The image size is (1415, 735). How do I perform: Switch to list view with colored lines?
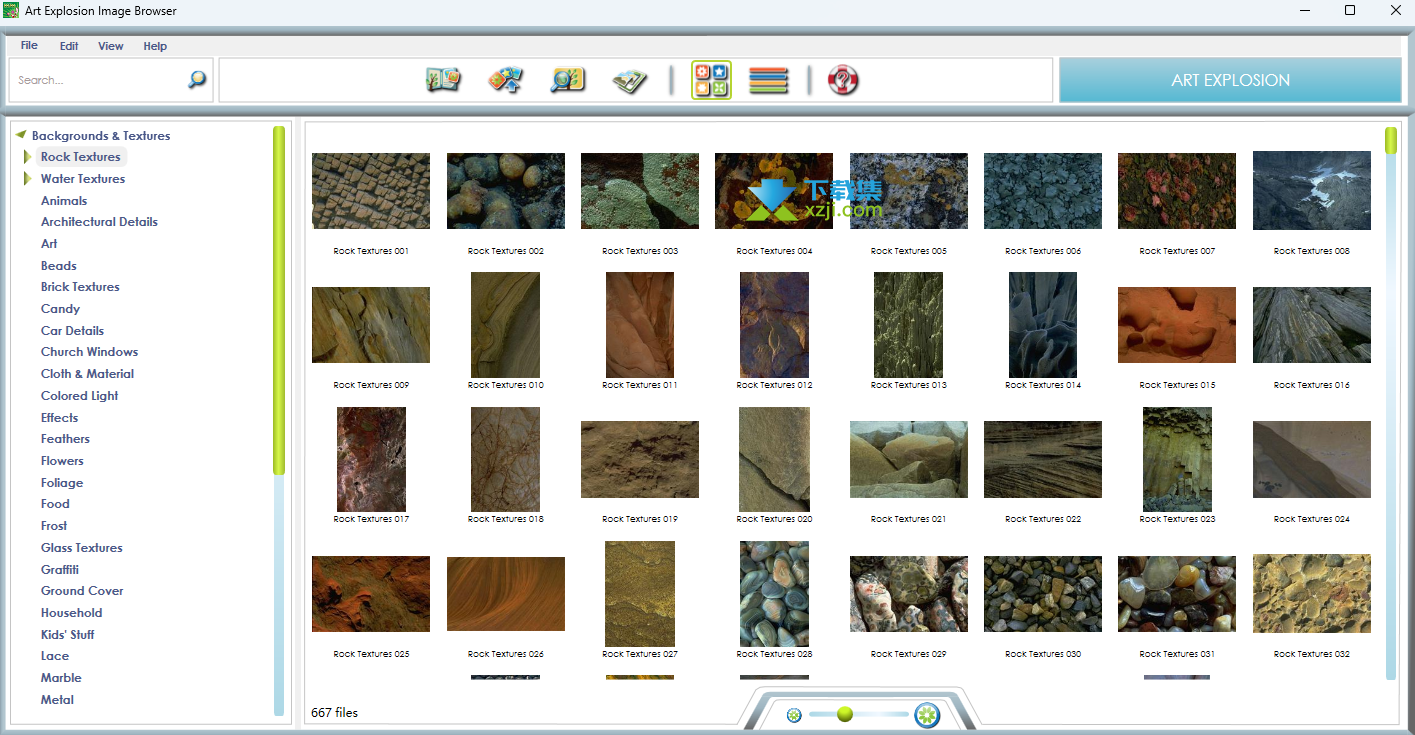768,80
